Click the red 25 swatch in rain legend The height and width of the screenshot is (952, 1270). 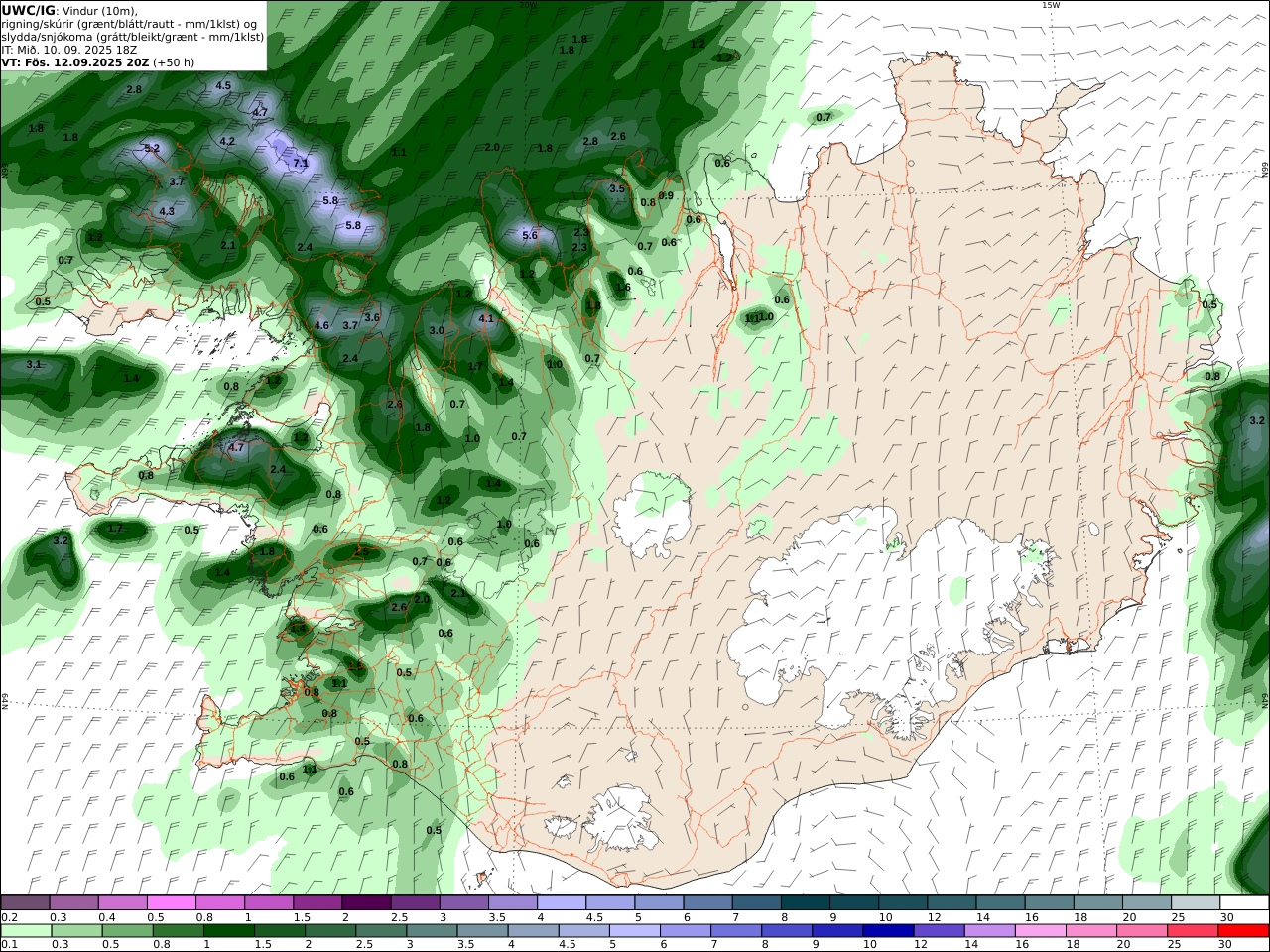click(x=1192, y=930)
